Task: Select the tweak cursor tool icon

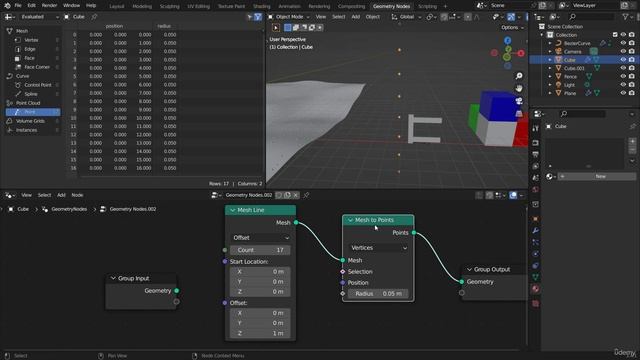Action: [276, 27]
